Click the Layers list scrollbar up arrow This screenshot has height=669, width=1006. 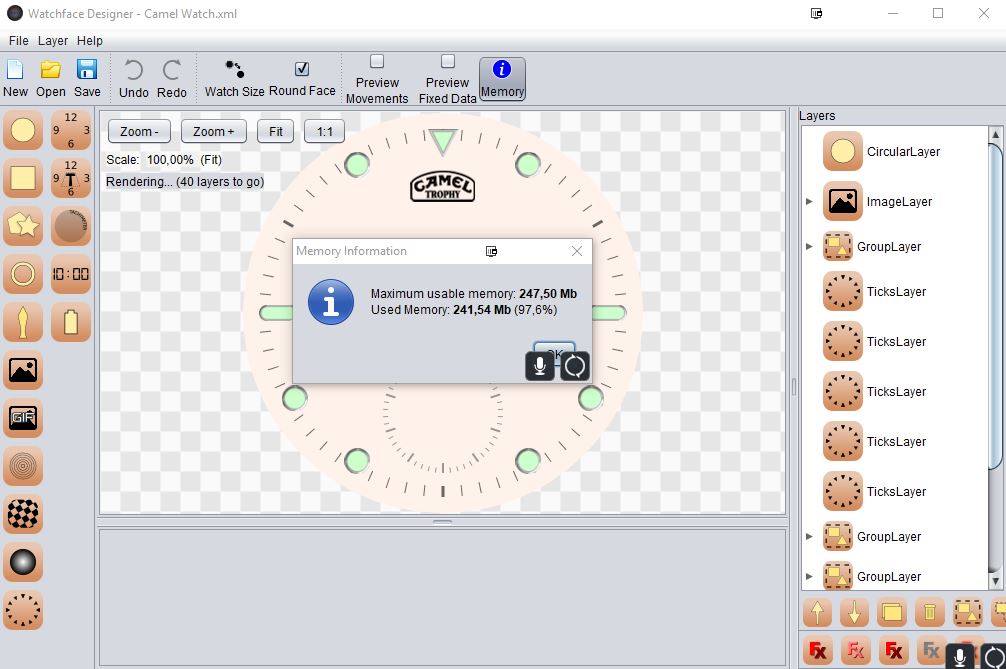(x=996, y=134)
